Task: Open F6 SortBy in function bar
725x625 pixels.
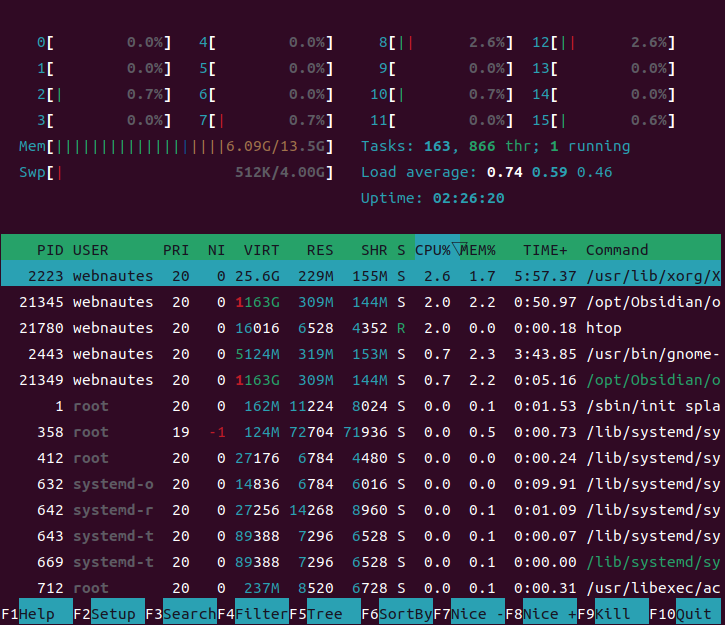Action: click(x=397, y=613)
